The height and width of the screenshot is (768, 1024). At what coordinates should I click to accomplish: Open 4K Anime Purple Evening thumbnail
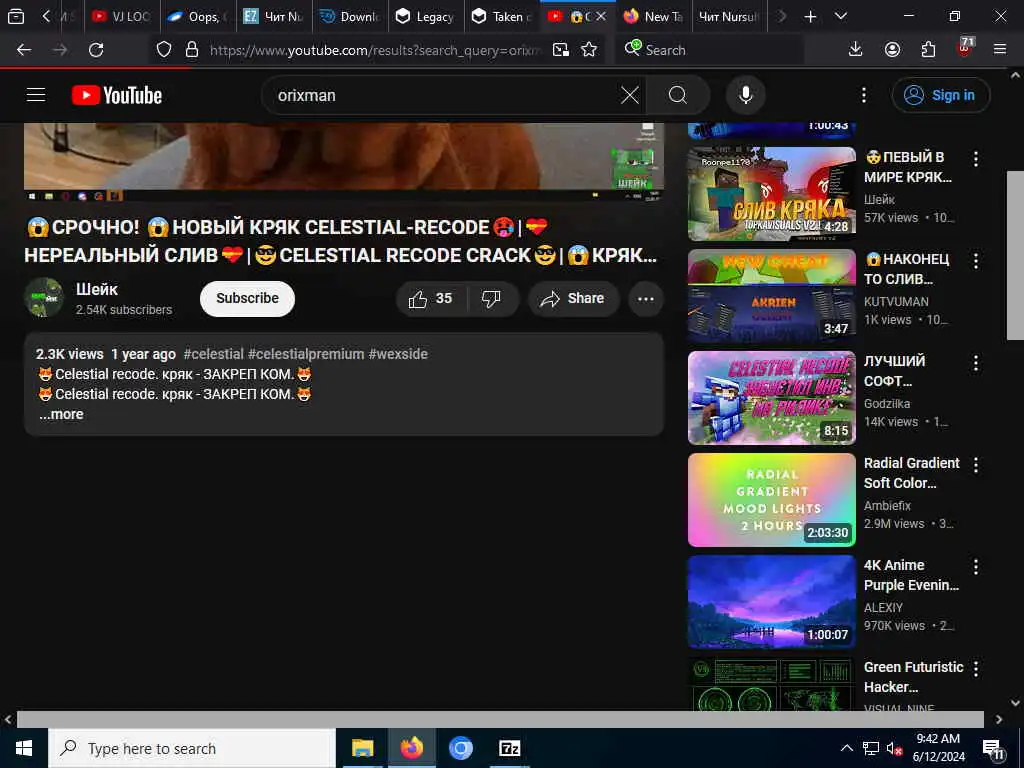pos(771,601)
